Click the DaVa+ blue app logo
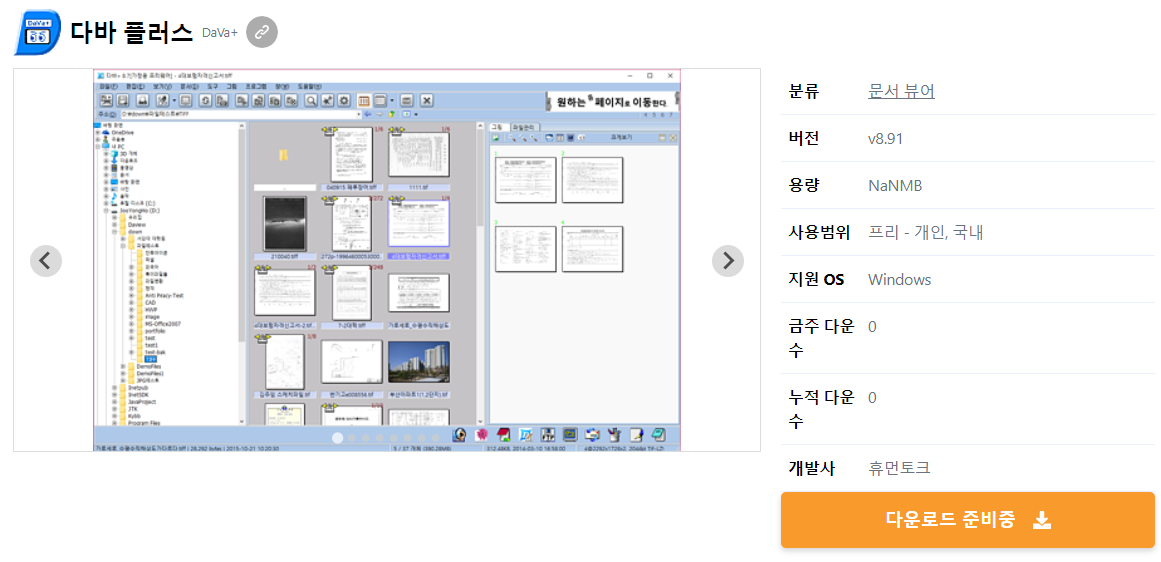Image resolution: width=1161 pixels, height=562 pixels. (37, 33)
